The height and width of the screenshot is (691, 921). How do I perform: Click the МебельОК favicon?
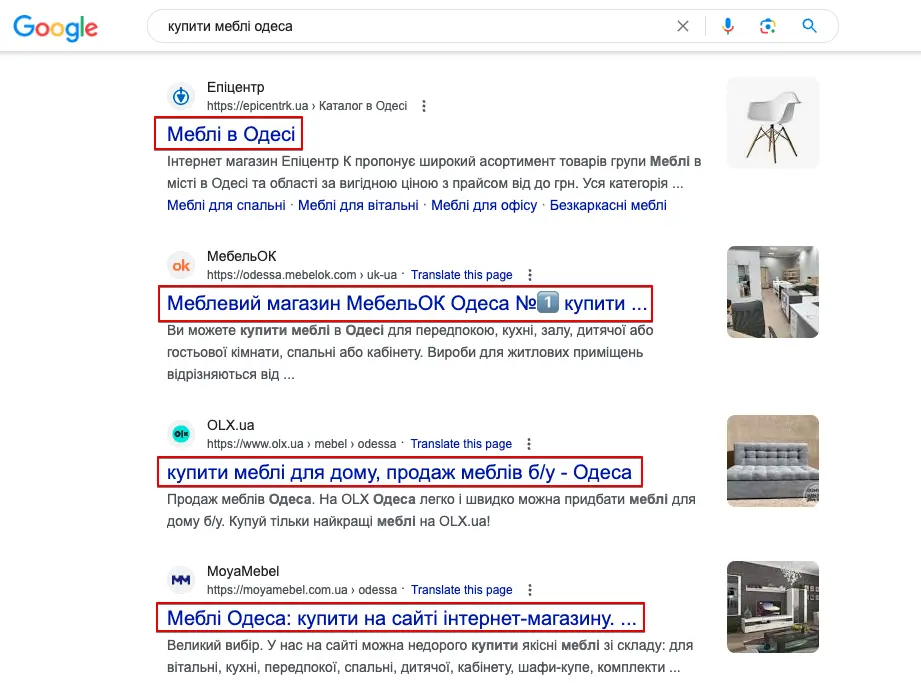click(x=181, y=265)
